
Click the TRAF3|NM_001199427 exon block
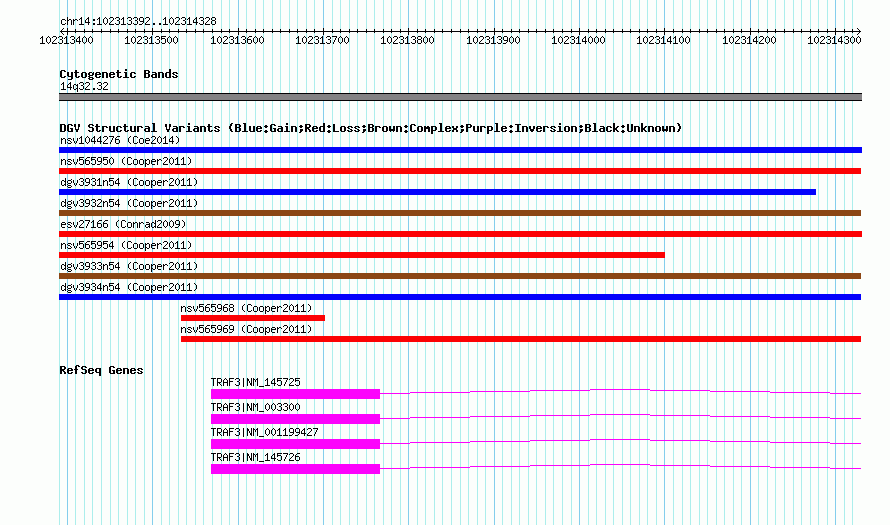[295, 444]
